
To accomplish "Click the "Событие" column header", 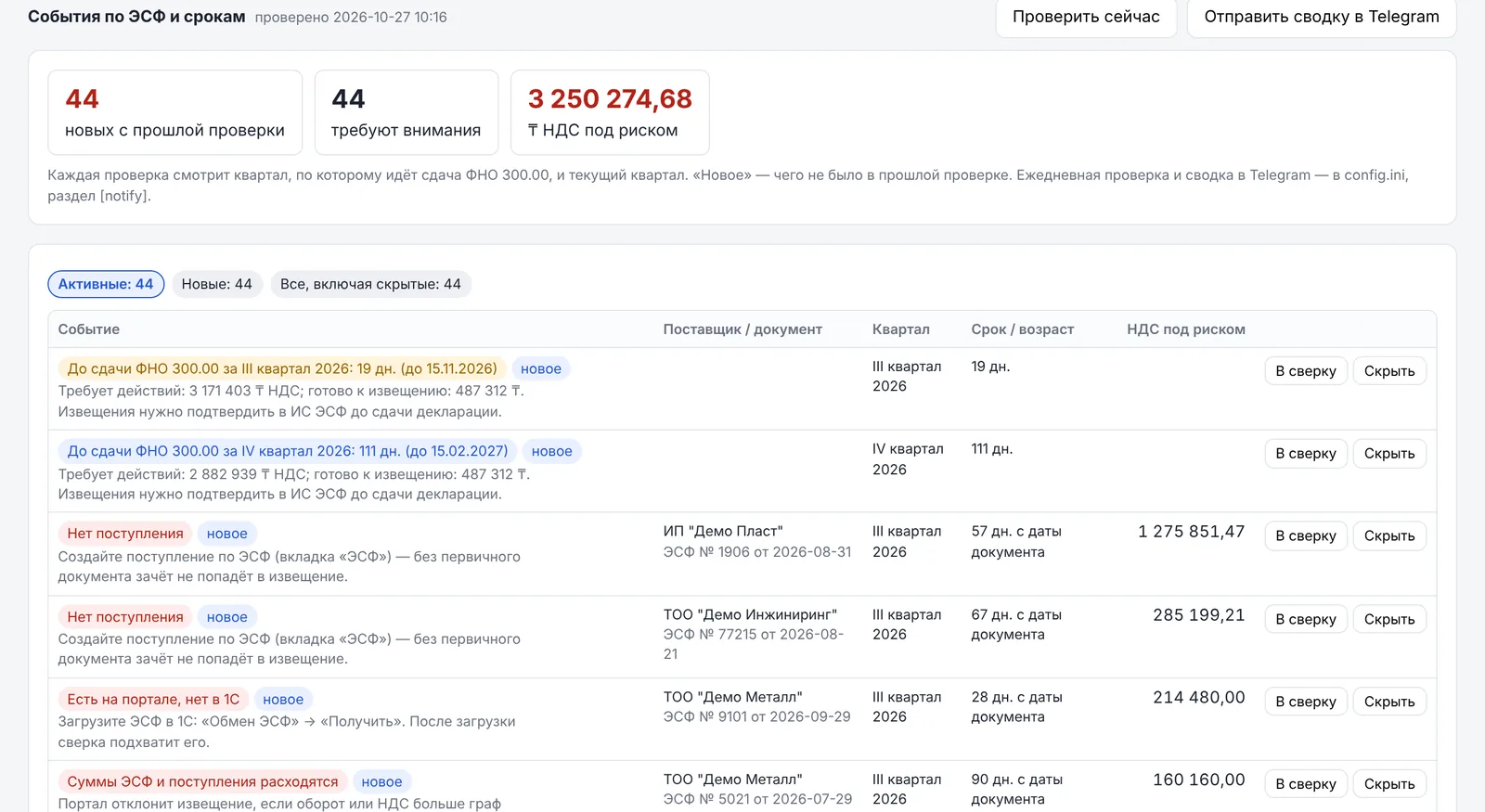I will pyautogui.click(x=89, y=329).
